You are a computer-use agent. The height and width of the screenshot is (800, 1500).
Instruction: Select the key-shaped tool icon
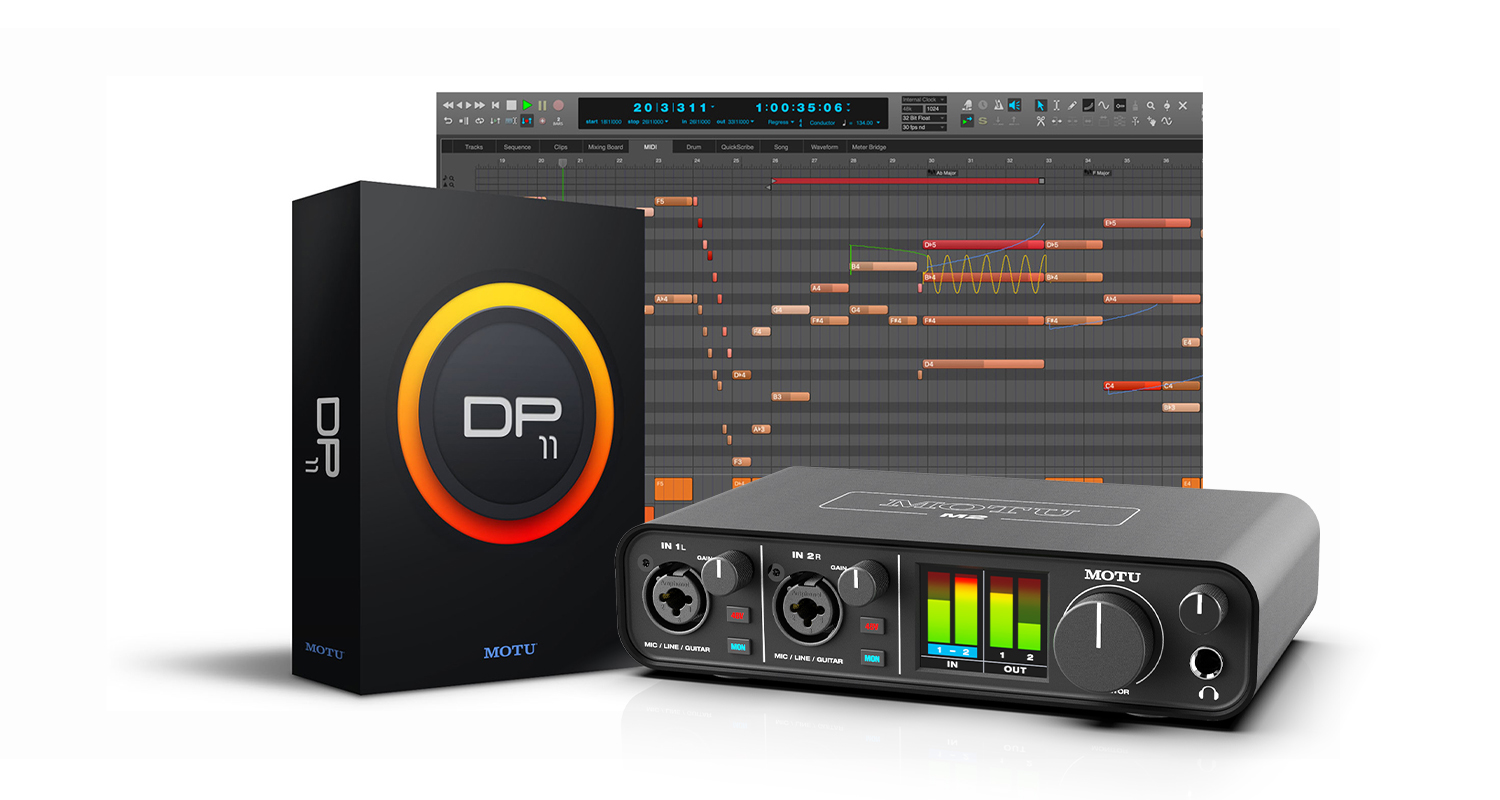click(x=1120, y=105)
